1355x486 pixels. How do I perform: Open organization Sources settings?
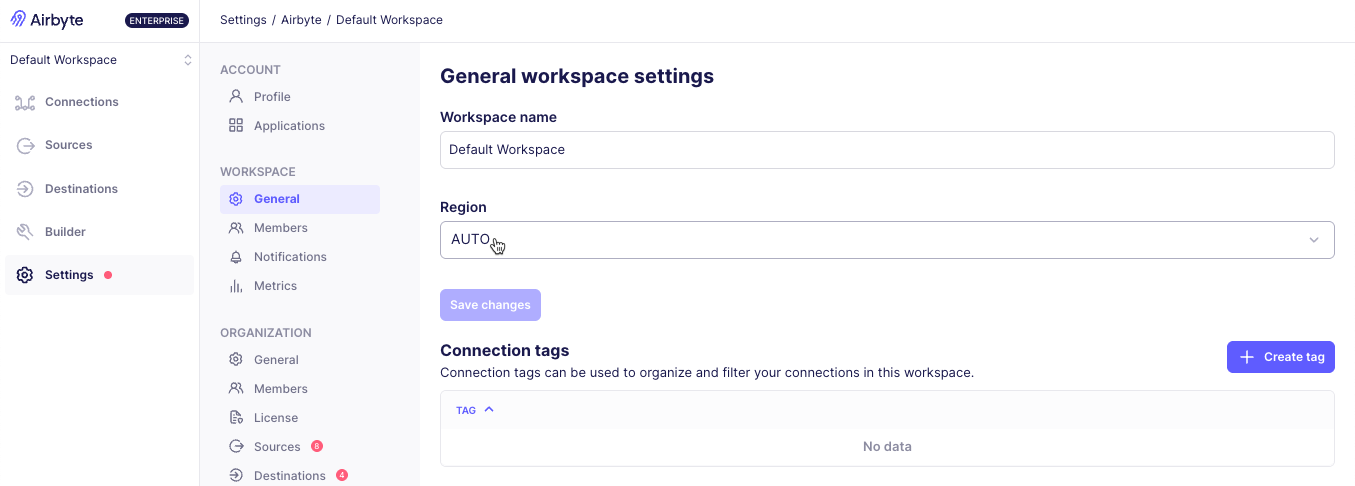tap(276, 447)
